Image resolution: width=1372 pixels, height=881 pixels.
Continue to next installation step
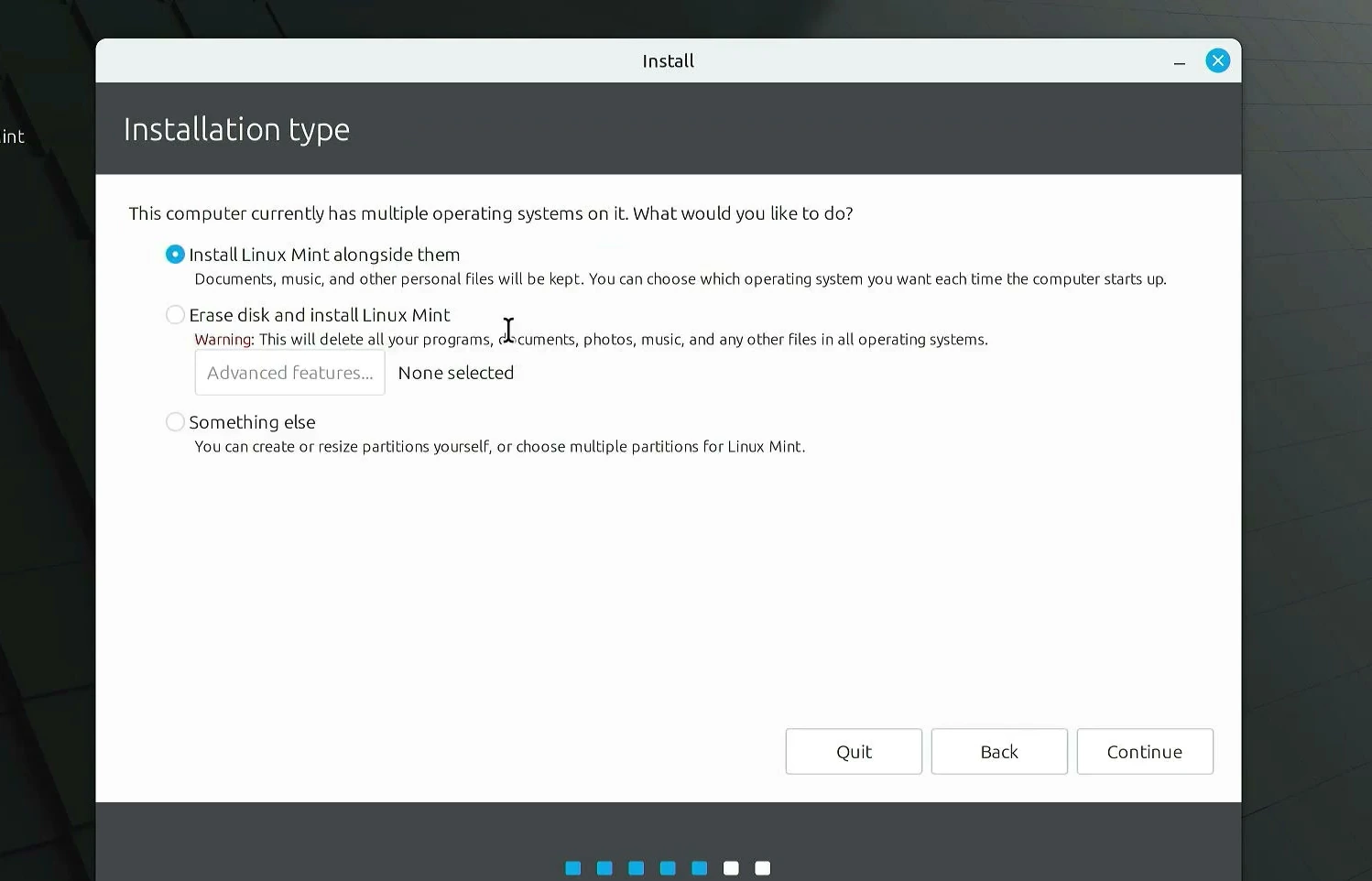click(x=1145, y=752)
